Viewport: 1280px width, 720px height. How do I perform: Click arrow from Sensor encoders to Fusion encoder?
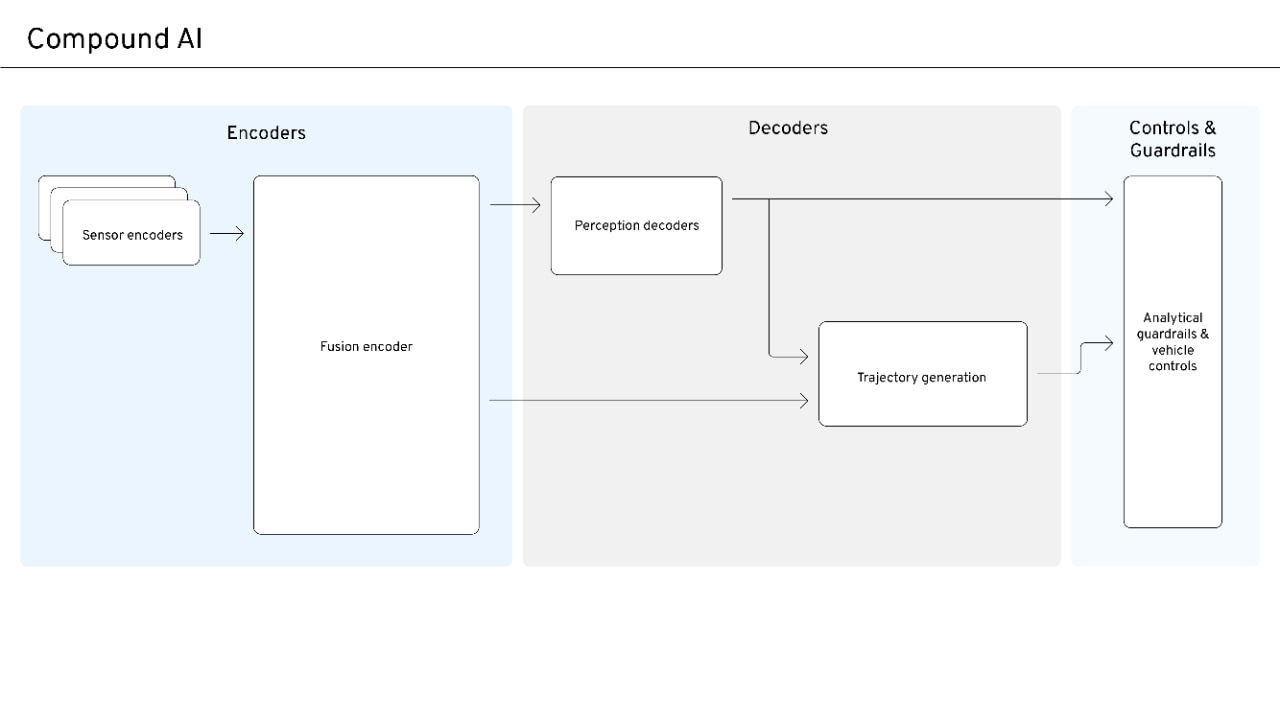click(227, 234)
